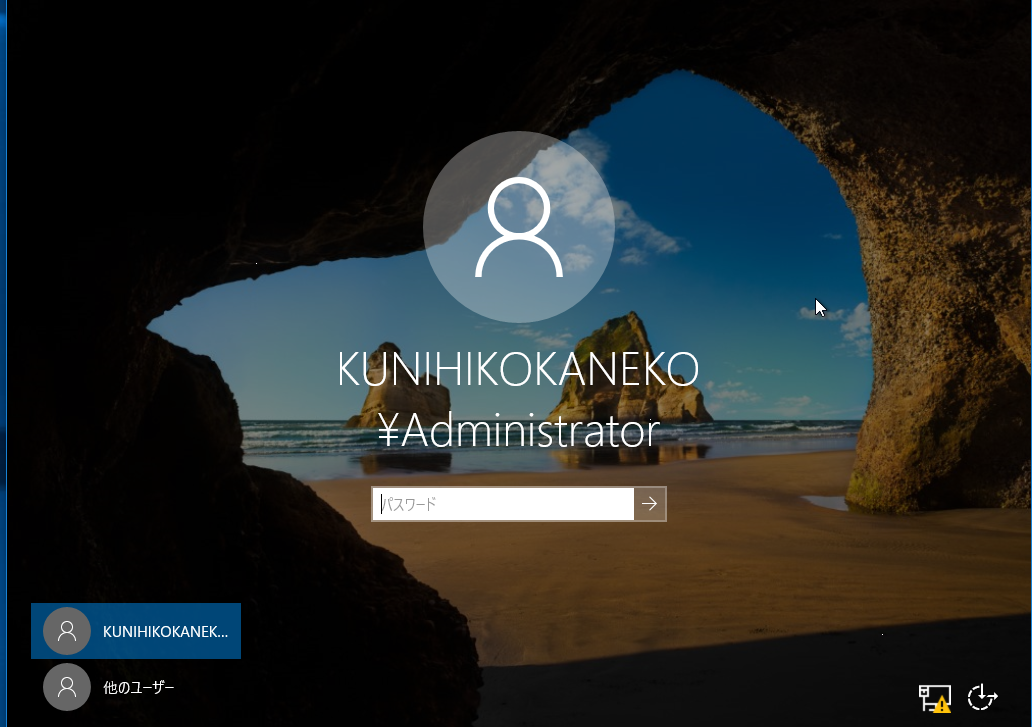Open the network status icon with warning

coord(935,698)
